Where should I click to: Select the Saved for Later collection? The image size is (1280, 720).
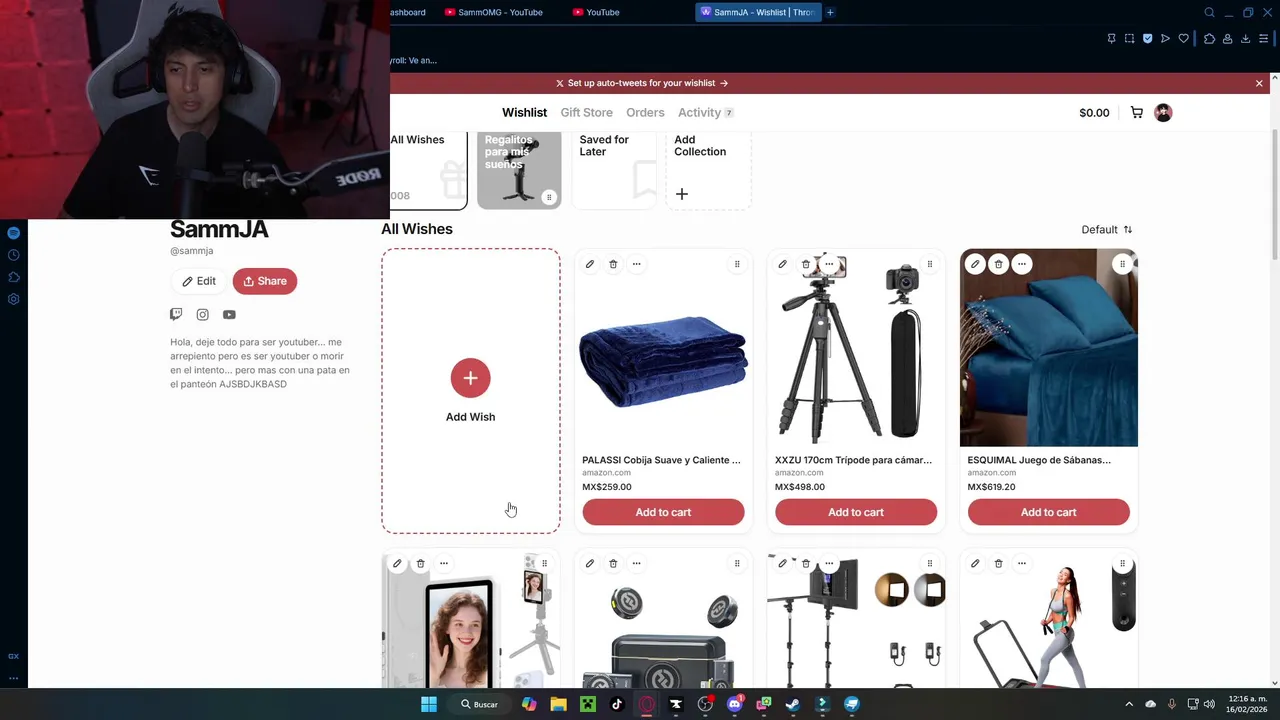click(x=614, y=170)
